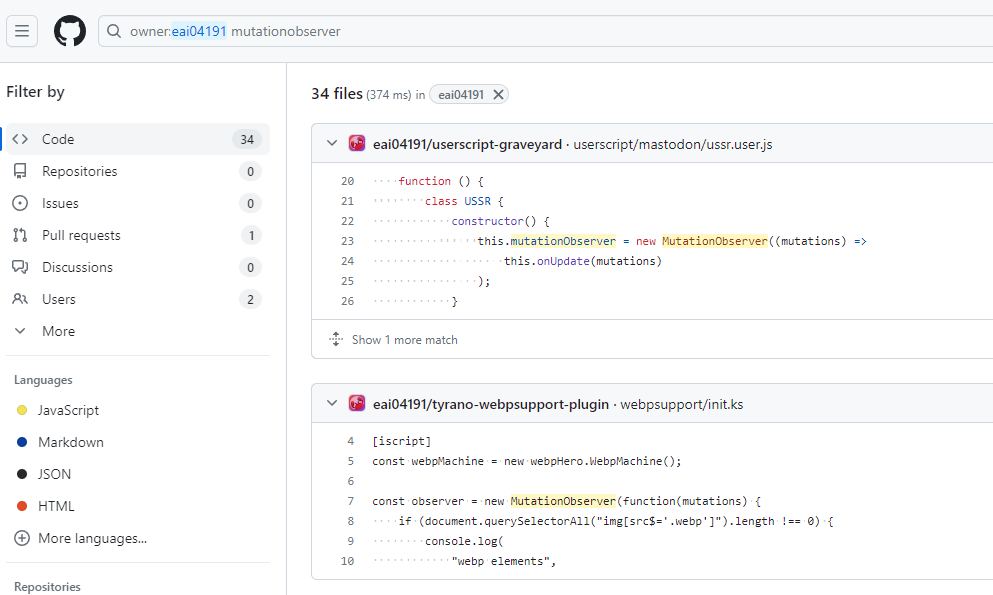Click the Discussions speech bubble icon
The height and width of the screenshot is (595, 993).
20,267
